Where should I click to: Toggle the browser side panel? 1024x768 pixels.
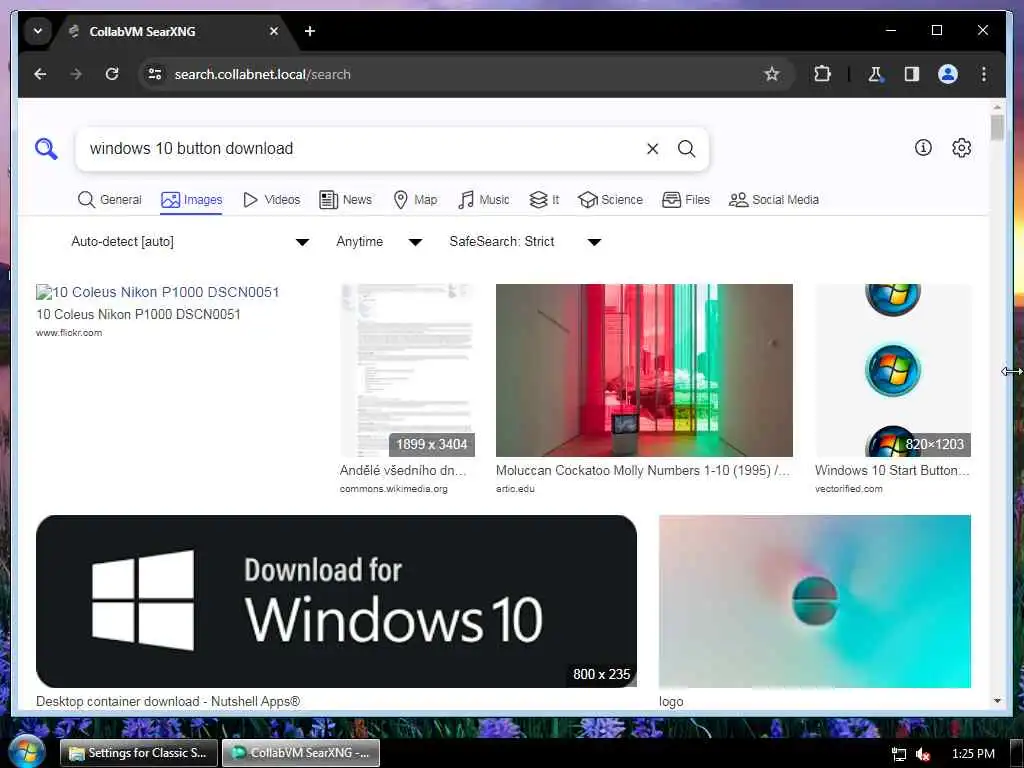pyautogui.click(x=912, y=74)
